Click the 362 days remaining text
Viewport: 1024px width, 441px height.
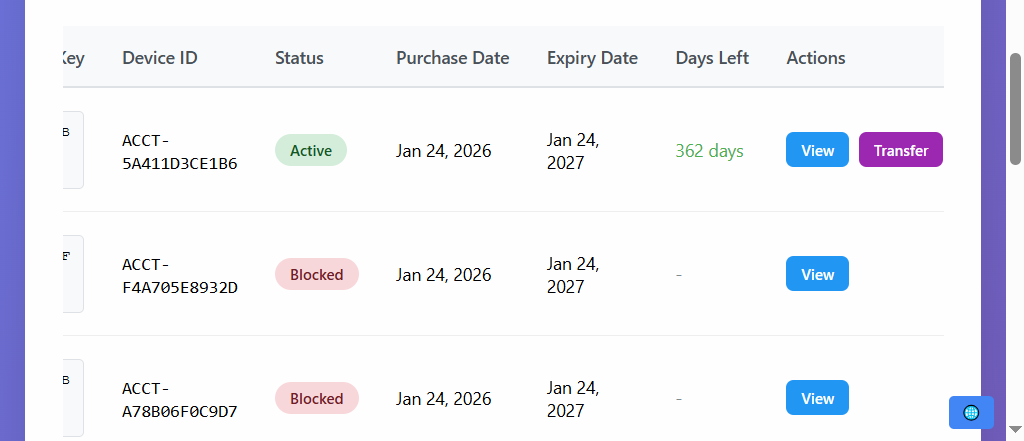tap(709, 151)
